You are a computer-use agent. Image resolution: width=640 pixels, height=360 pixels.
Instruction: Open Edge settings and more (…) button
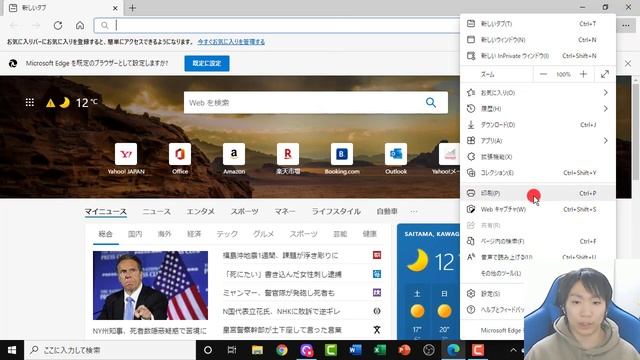pos(626,25)
